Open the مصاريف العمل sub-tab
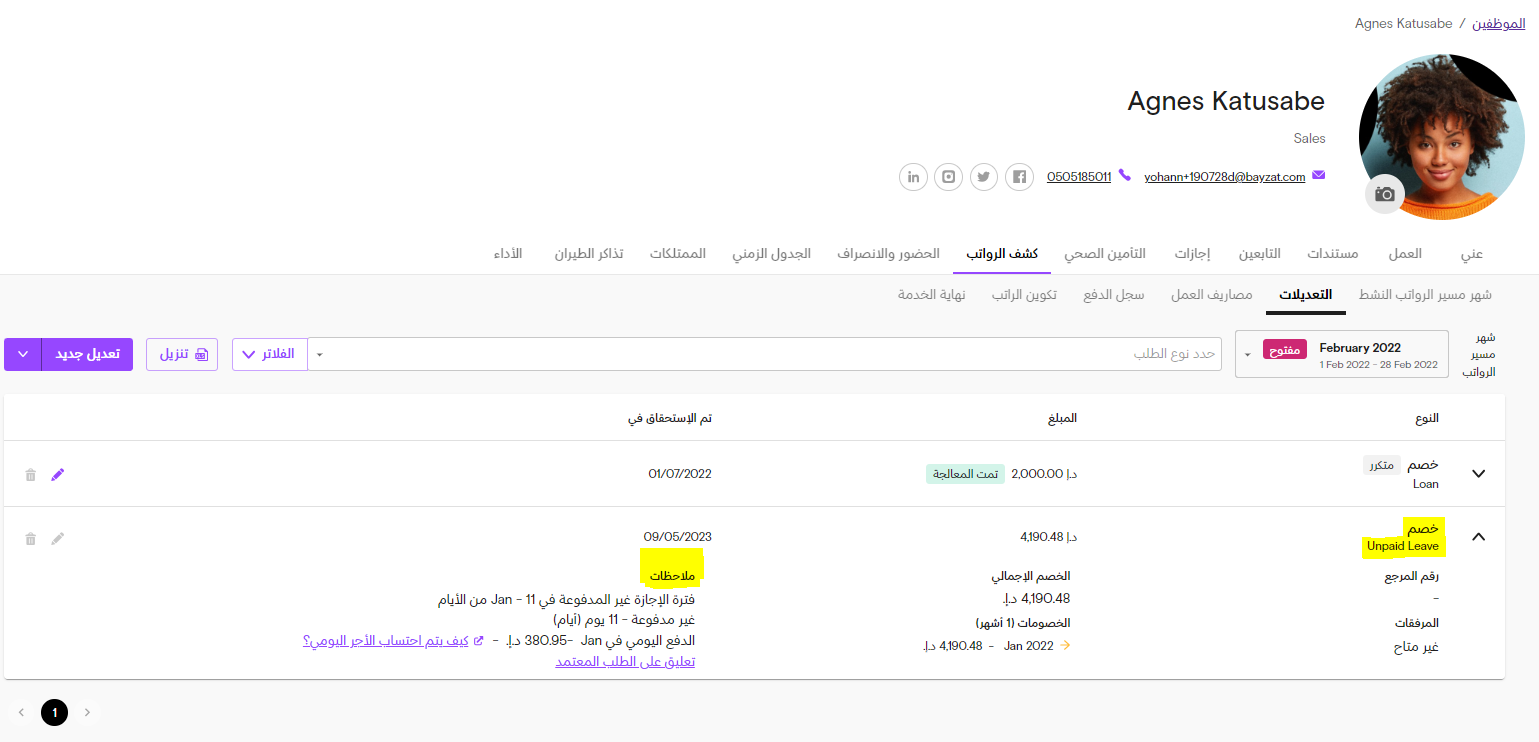The image size is (1539, 742). [1212, 295]
